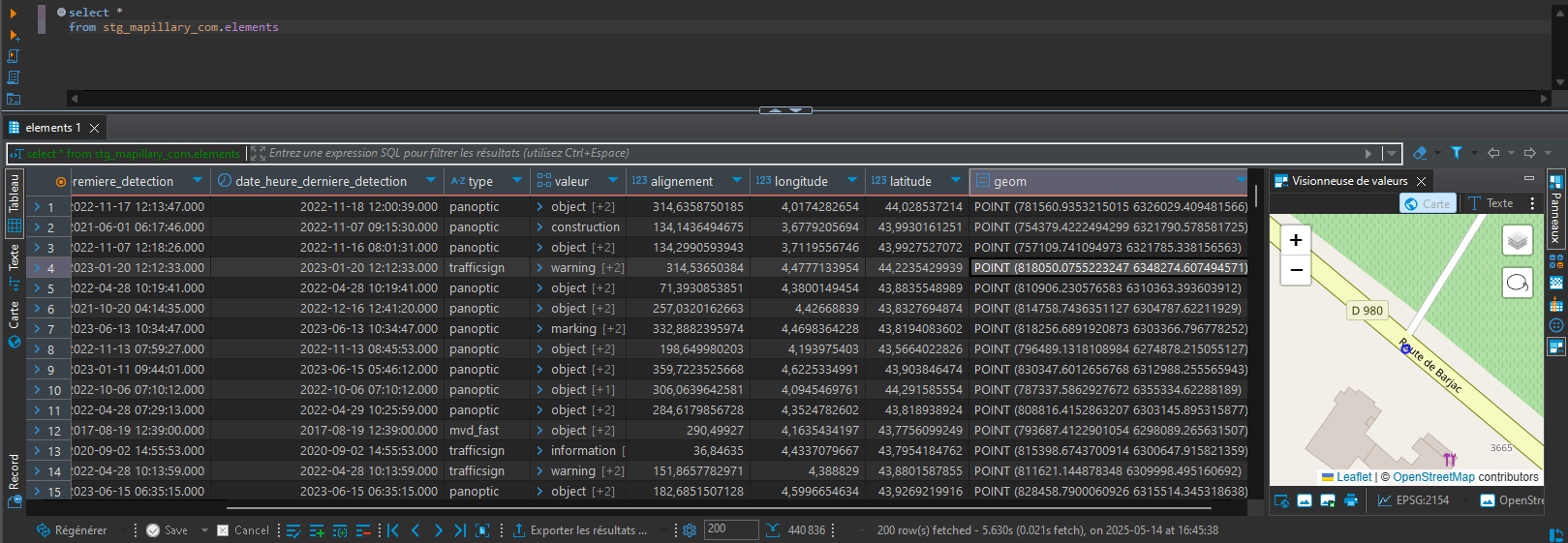Open the EPSG:2154 projection selector

(x=1414, y=500)
